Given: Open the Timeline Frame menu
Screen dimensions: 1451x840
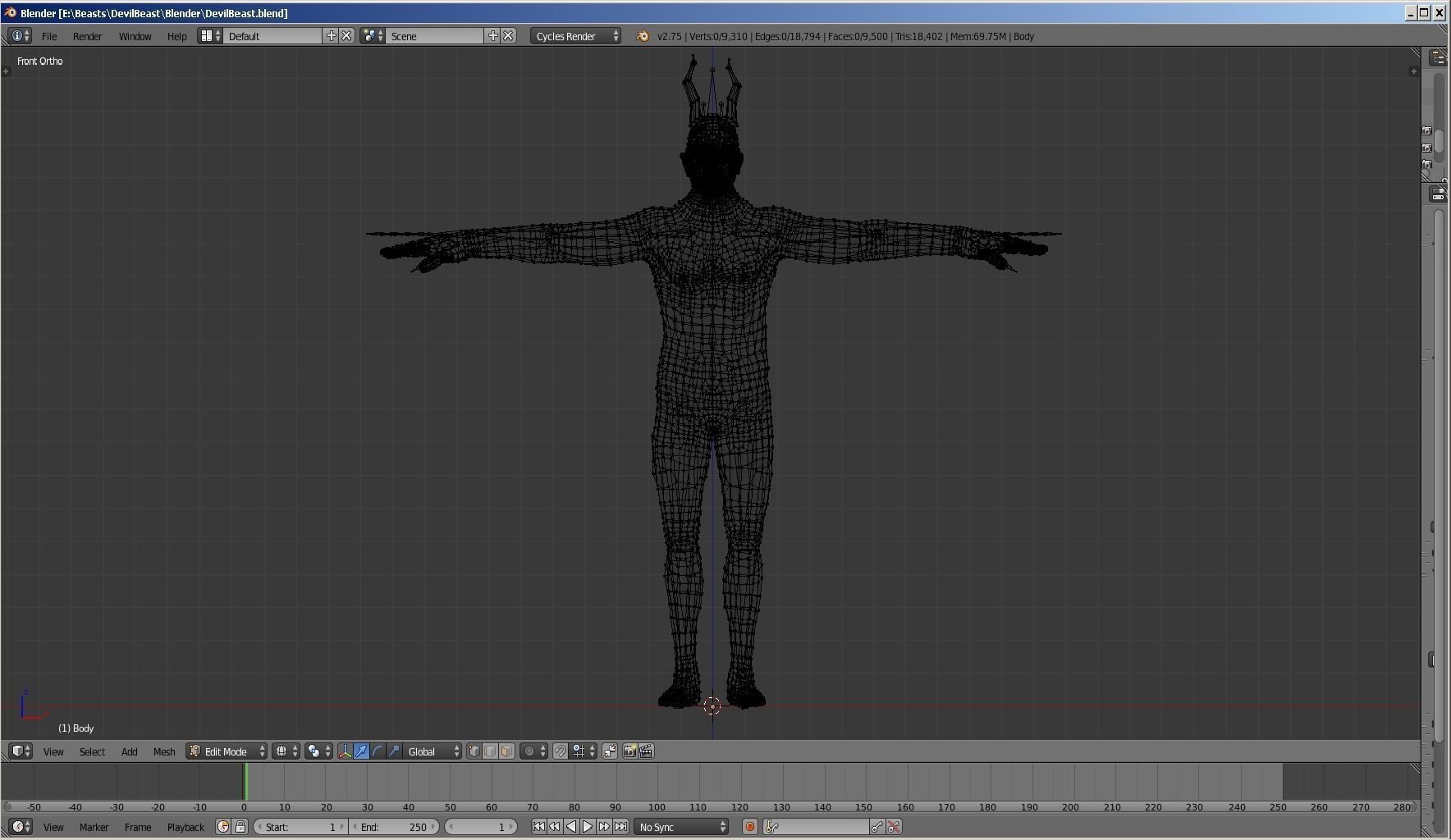Looking at the screenshot, I should tap(138, 827).
